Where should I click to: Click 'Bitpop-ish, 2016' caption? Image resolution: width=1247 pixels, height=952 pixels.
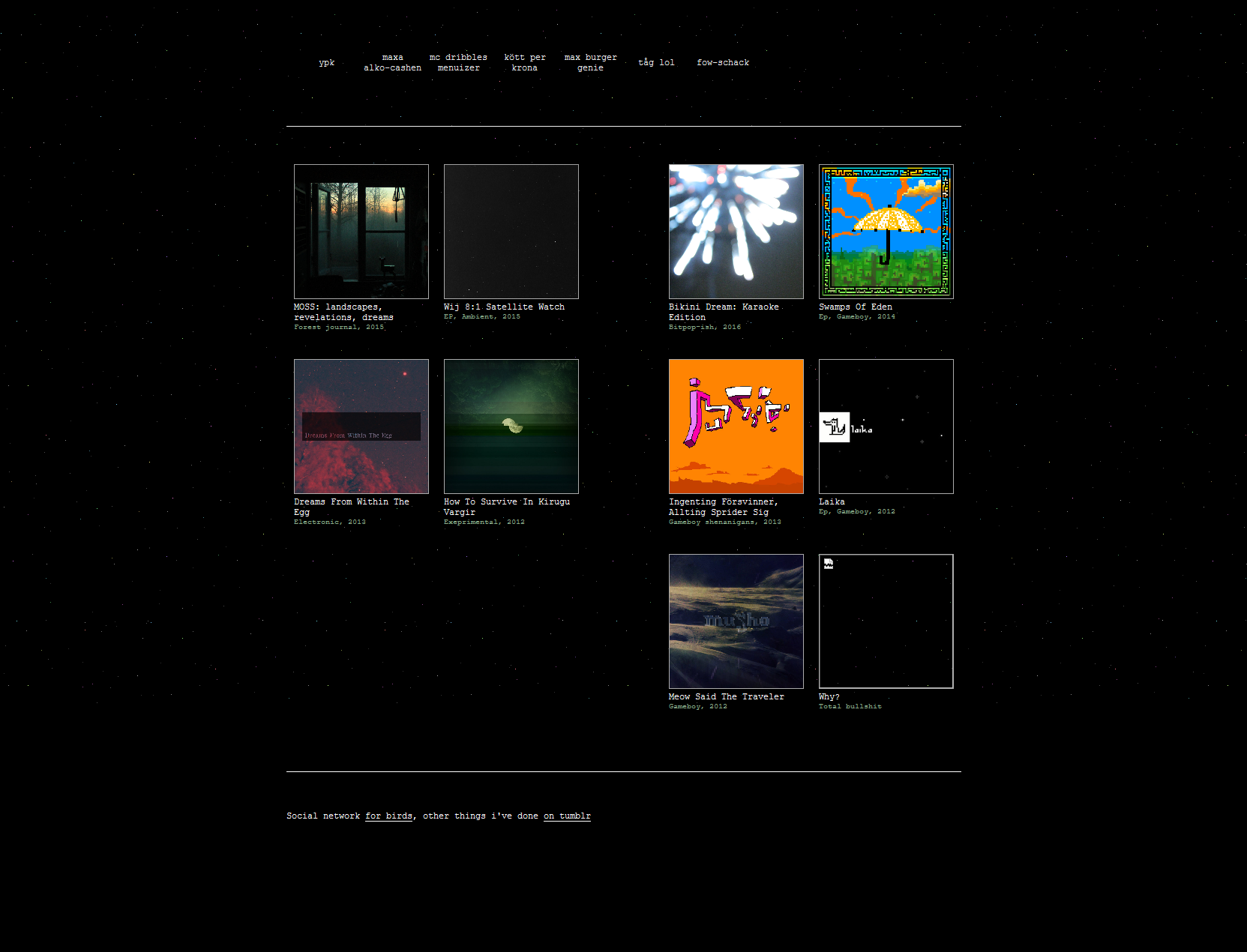tap(705, 327)
